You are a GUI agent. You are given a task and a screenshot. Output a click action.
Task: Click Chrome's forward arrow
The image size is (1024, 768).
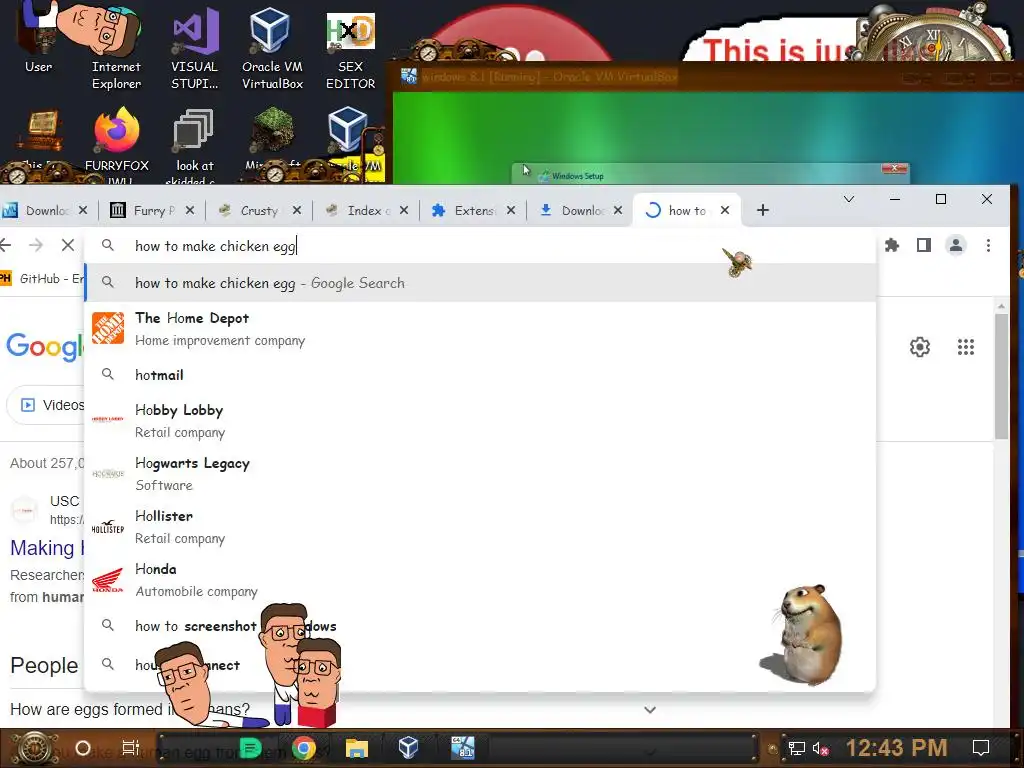pyautogui.click(x=37, y=246)
